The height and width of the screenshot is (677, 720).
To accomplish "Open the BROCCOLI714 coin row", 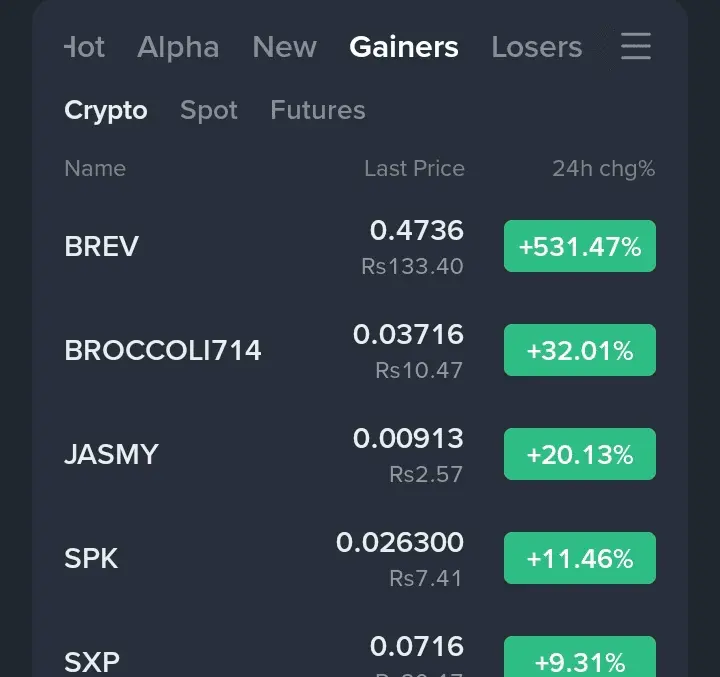I will click(360, 350).
